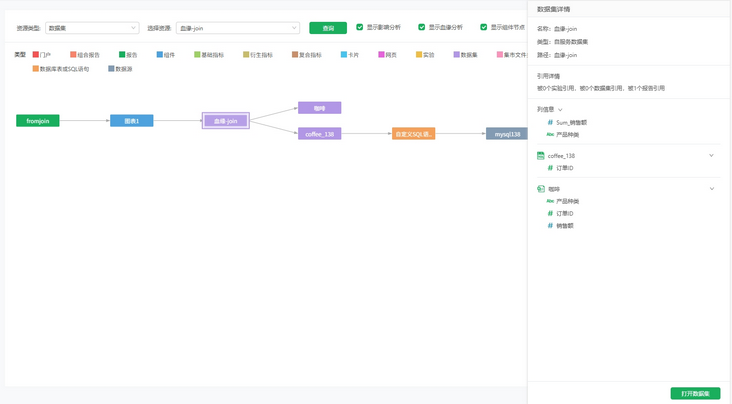Click the Abc text icon beside 产品种类 under 列信息
Image resolution: width=732 pixels, height=404 pixels.
click(550, 134)
